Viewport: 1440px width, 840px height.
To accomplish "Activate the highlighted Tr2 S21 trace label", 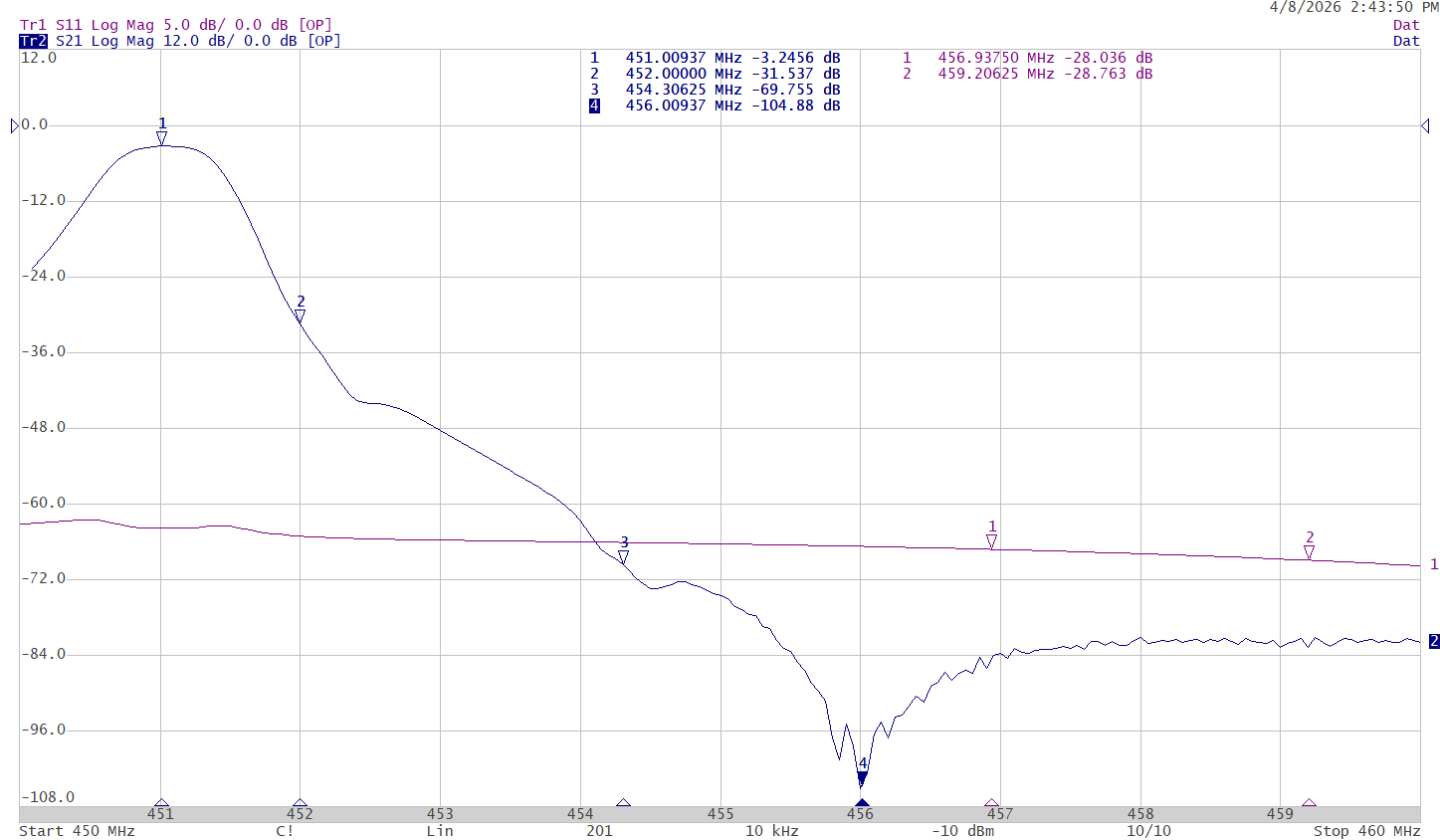I will tap(180, 41).
